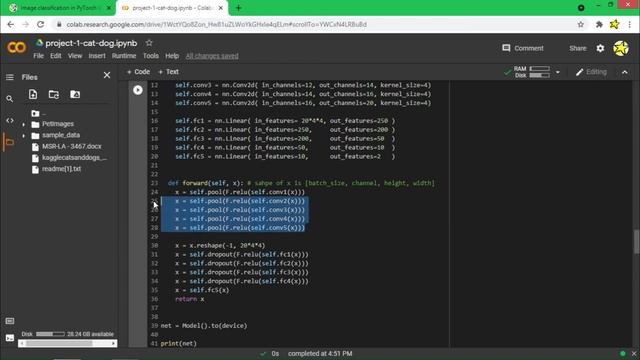Click the 'net = Model().to(device)' line
Screen dimensions: 640x360
(204, 326)
